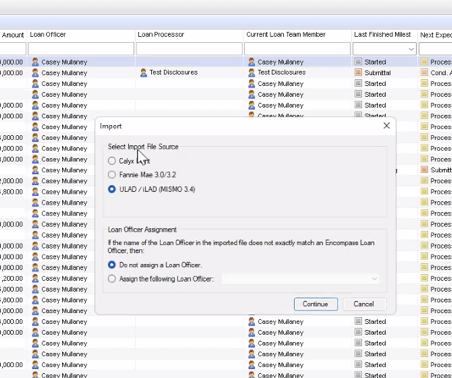Select the Test Disclosures loan processor cell
This screenshot has width=452, height=378.
189,73
